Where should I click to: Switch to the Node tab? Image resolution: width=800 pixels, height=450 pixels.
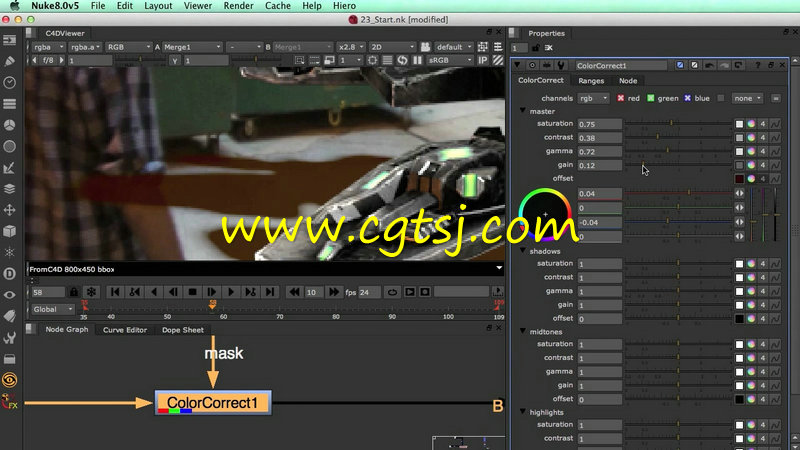(x=628, y=81)
